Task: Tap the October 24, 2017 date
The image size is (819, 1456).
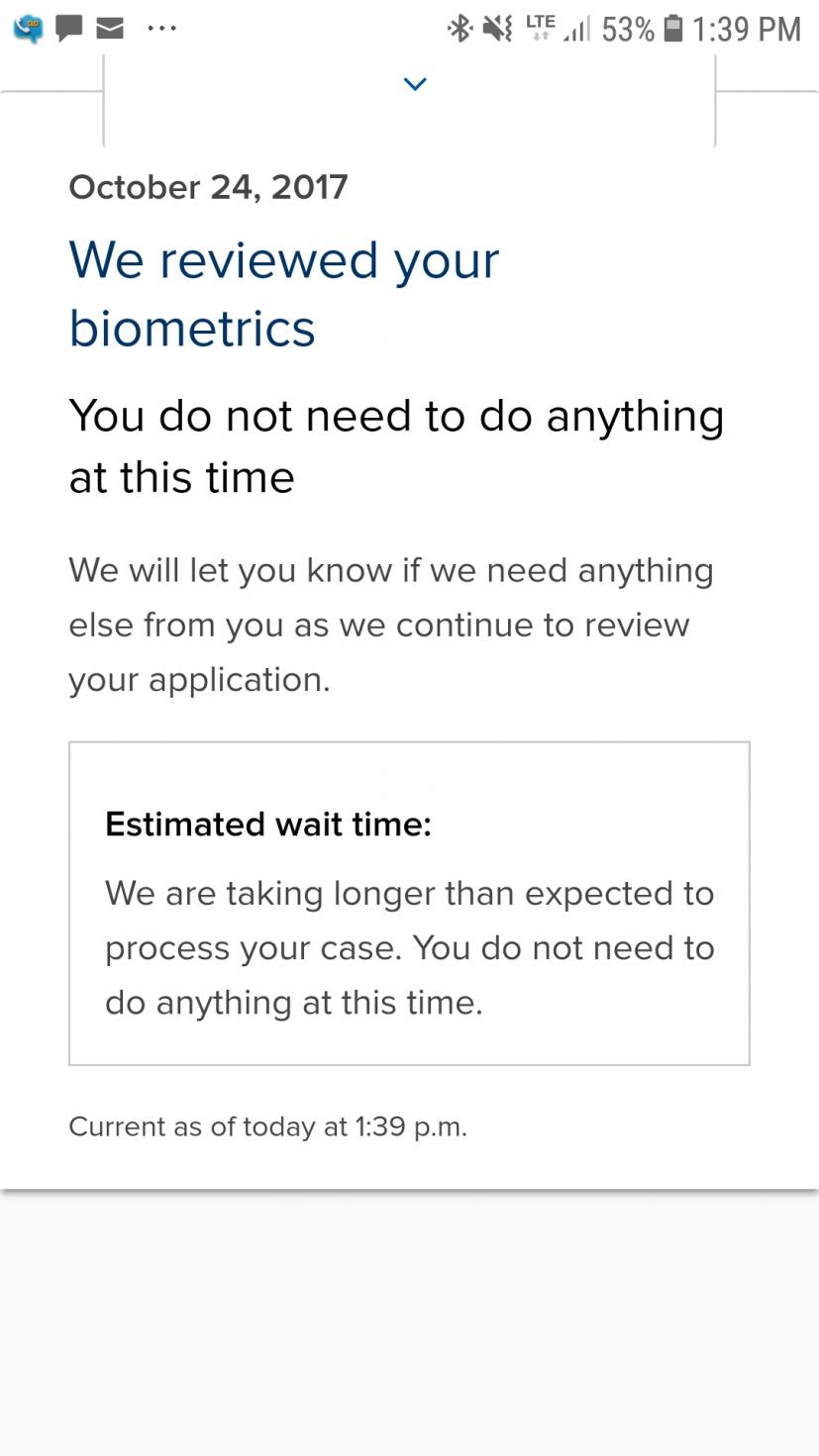Action: 208,187
